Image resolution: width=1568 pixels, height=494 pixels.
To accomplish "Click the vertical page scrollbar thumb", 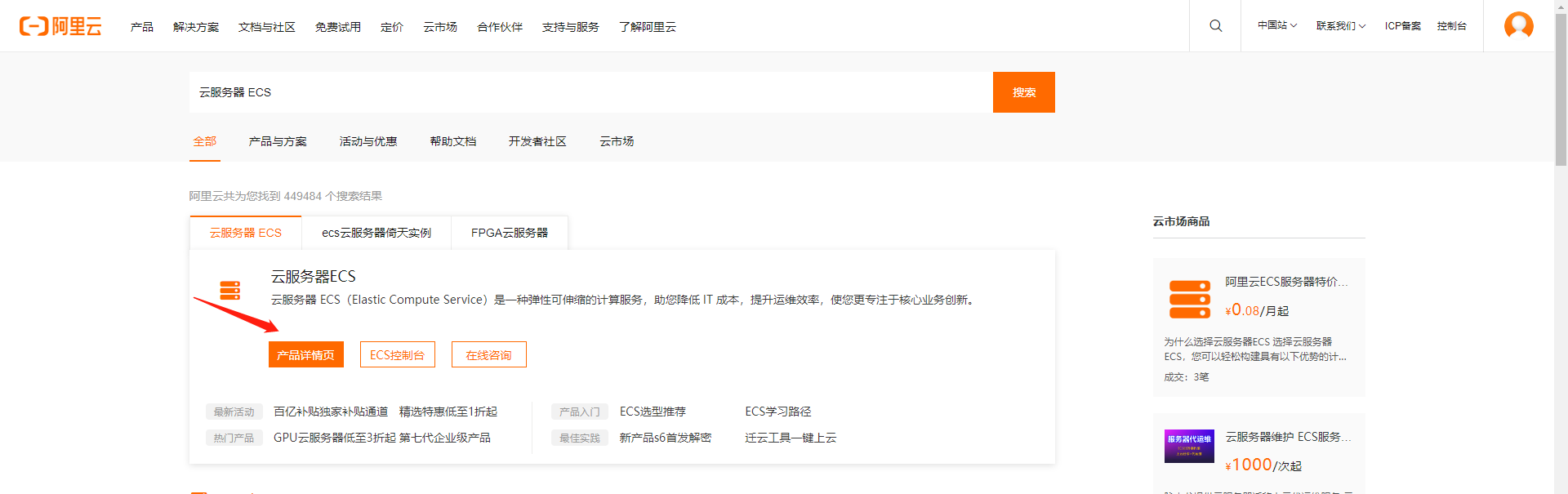I will pyautogui.click(x=1561, y=90).
